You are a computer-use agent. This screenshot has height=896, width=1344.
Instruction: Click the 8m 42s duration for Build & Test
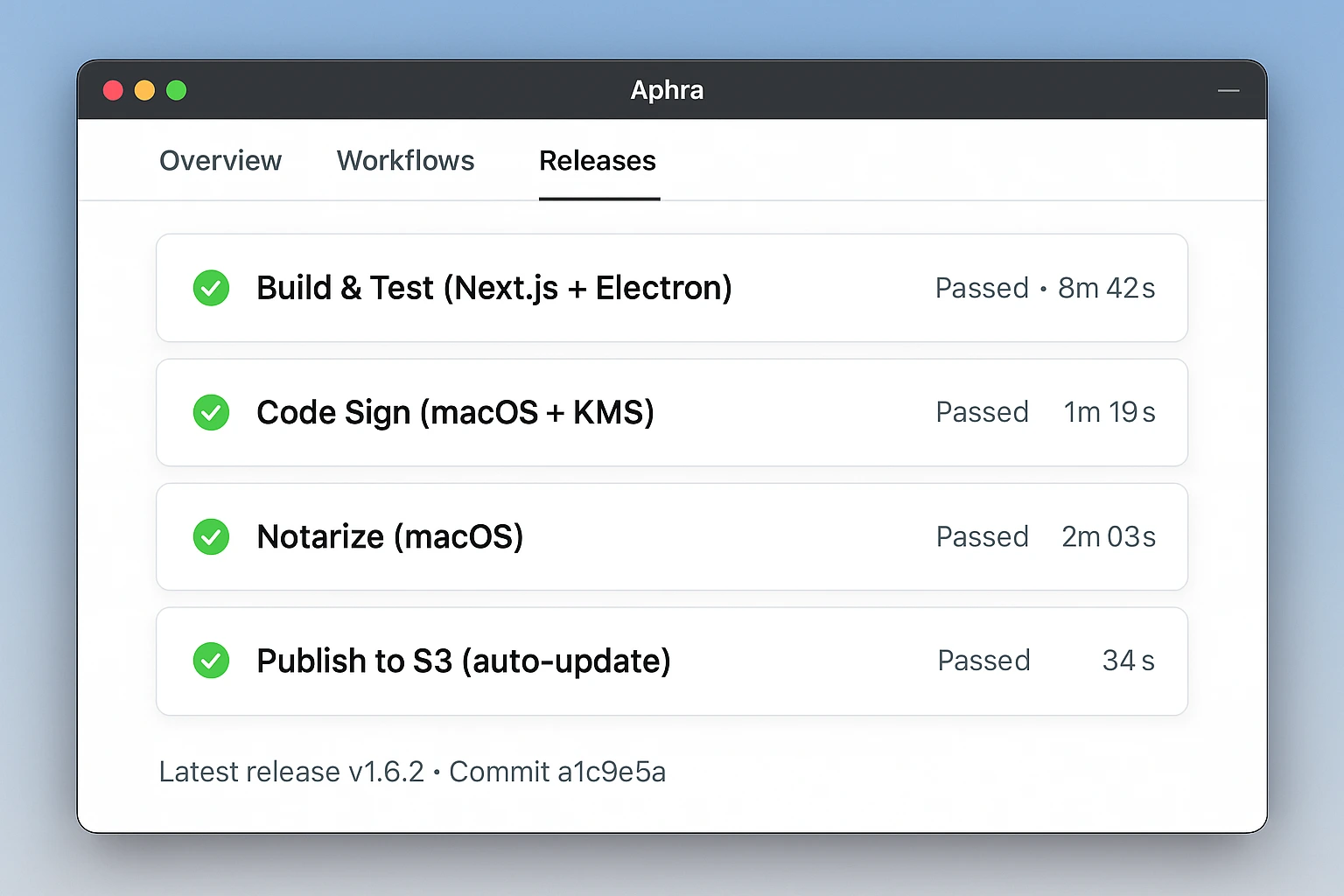(1107, 288)
